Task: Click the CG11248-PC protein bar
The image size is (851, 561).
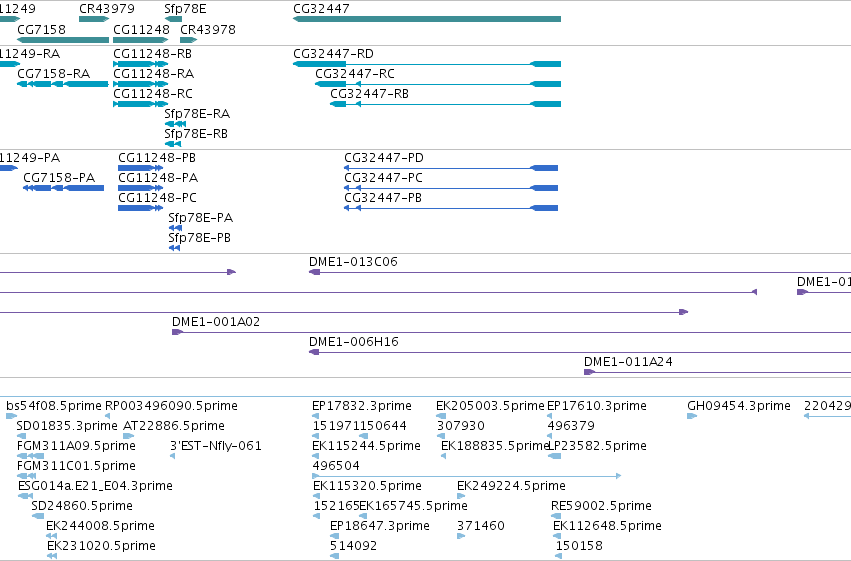Action: [141, 208]
